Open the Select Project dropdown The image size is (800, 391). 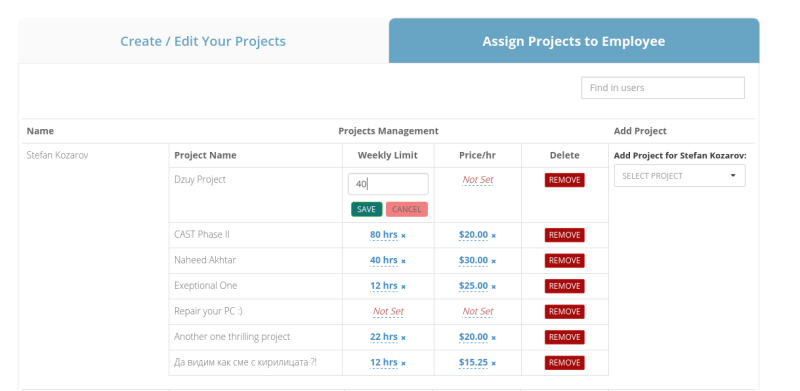click(680, 176)
